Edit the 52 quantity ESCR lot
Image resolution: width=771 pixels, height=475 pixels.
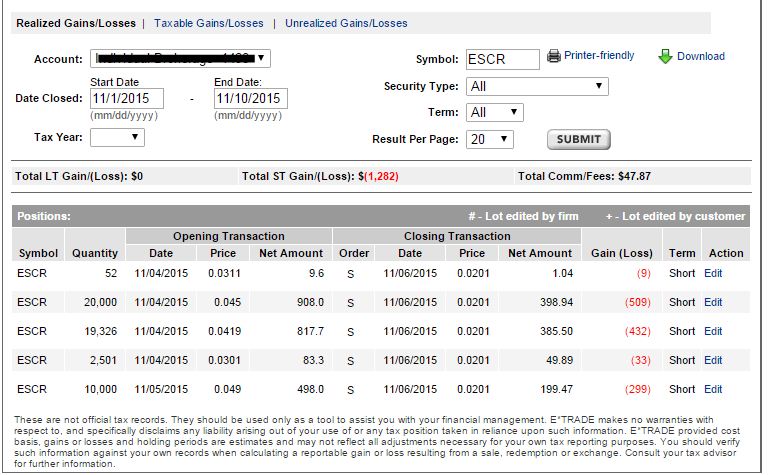(713, 273)
